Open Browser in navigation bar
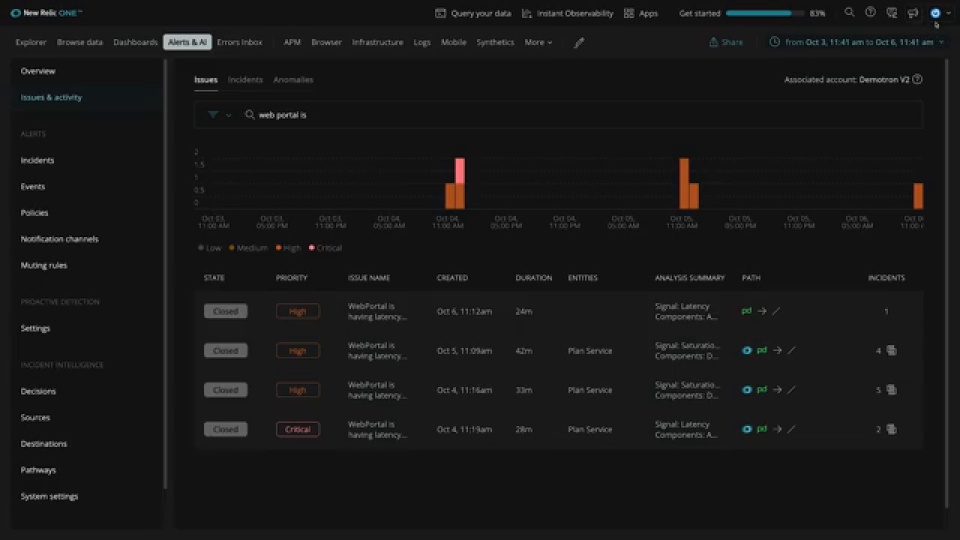 pyautogui.click(x=326, y=42)
